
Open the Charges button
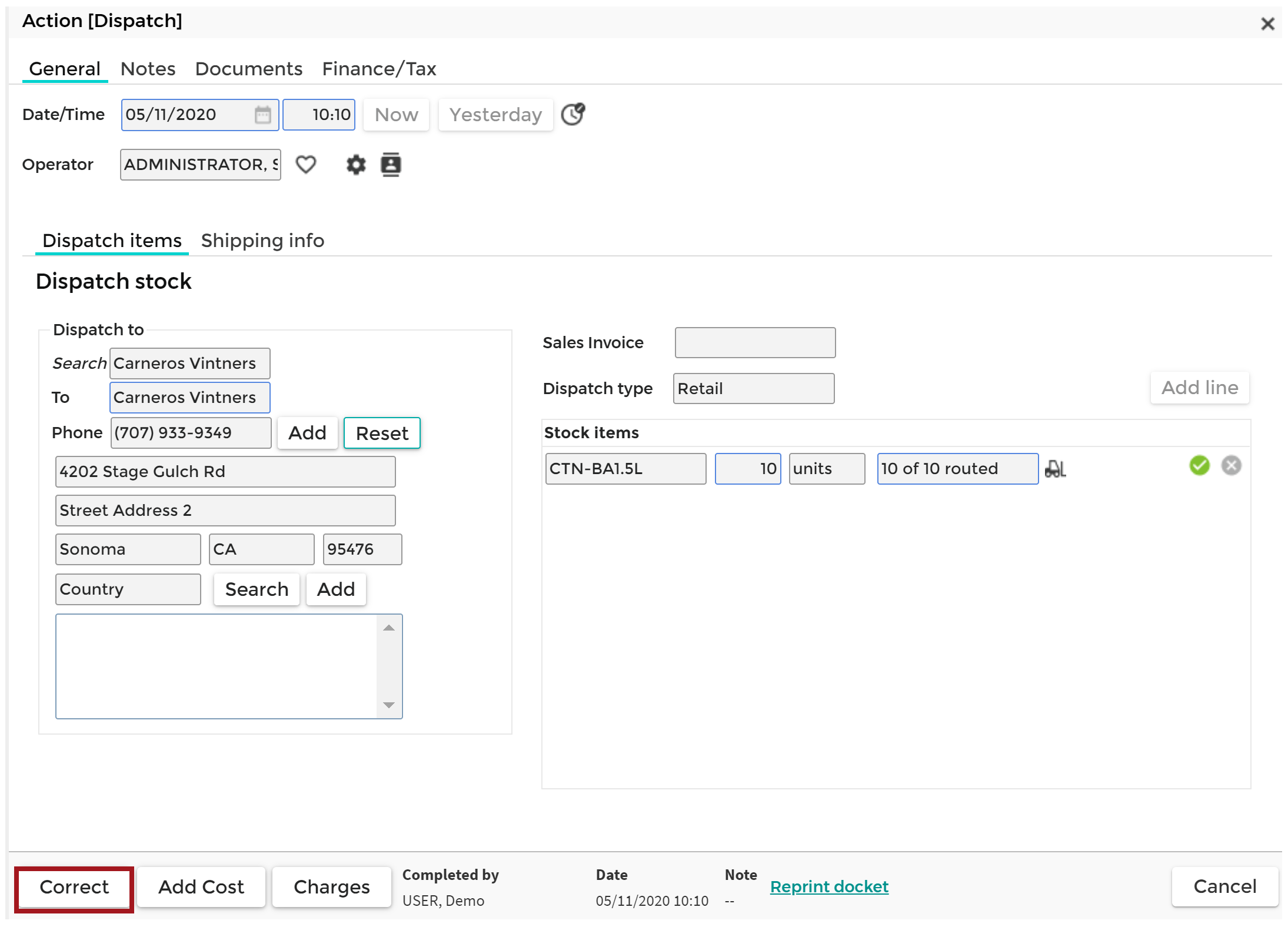(x=332, y=887)
